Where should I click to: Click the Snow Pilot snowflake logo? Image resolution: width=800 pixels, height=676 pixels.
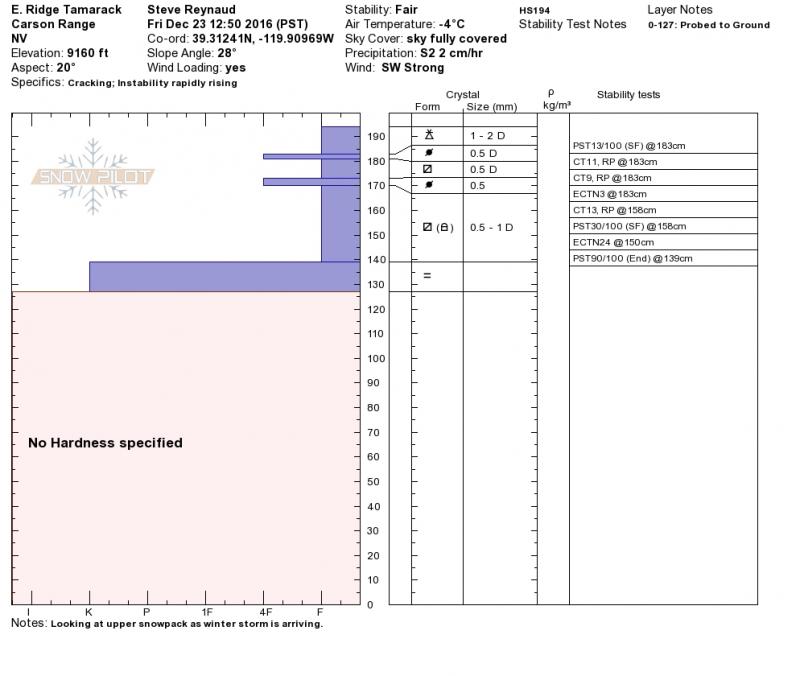tap(93, 177)
